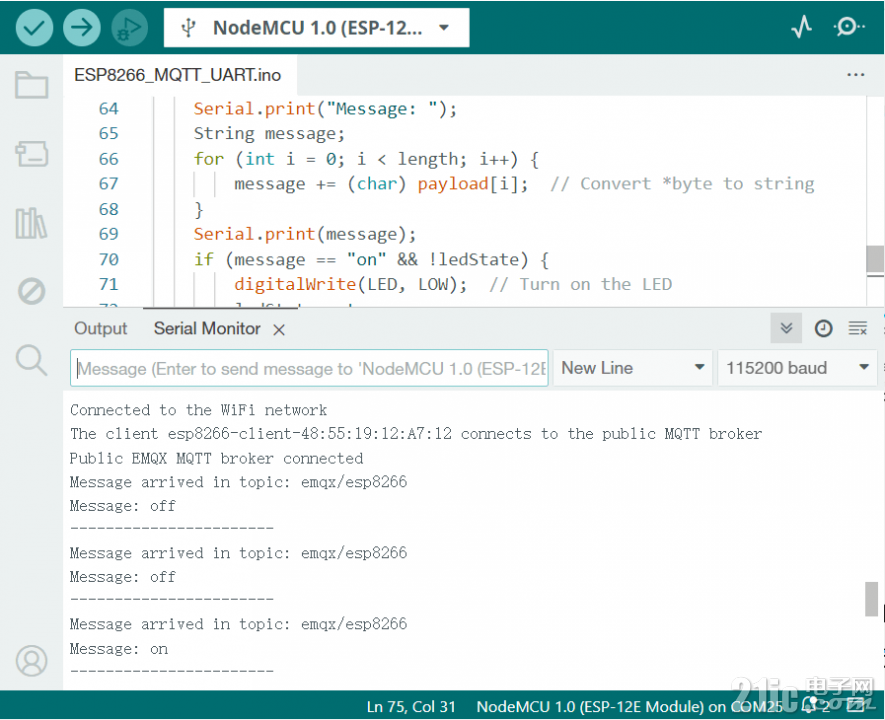The height and width of the screenshot is (720, 885).
Task: Open the New Line ending dropdown
Action: (633, 368)
